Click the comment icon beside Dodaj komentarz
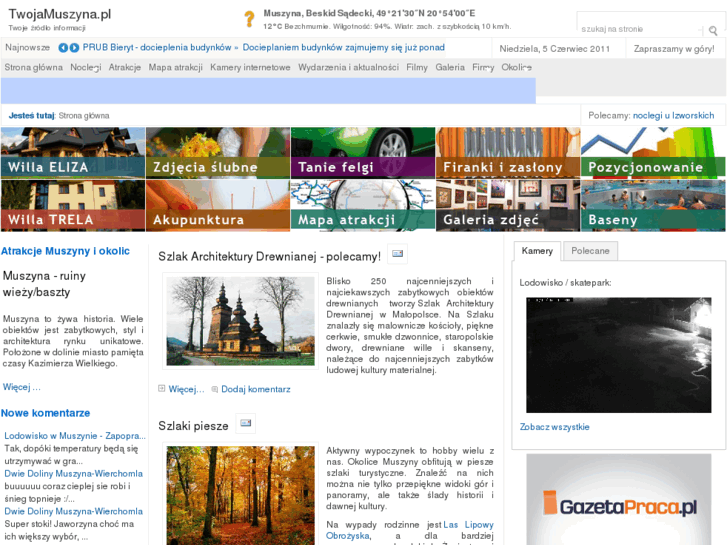 pos(215,389)
